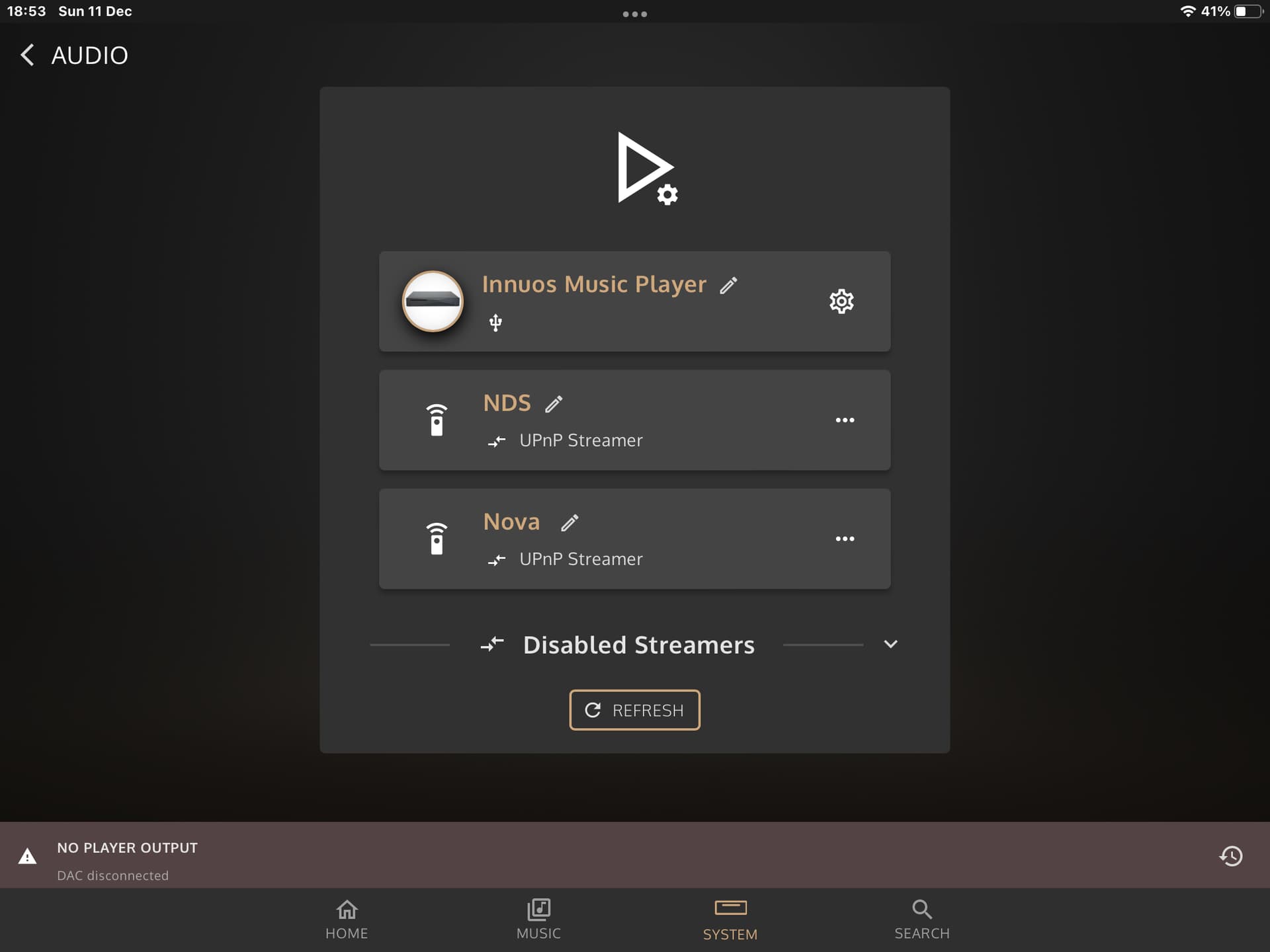Select the NDS streamer name
Image resolution: width=1270 pixels, height=952 pixels.
(507, 403)
